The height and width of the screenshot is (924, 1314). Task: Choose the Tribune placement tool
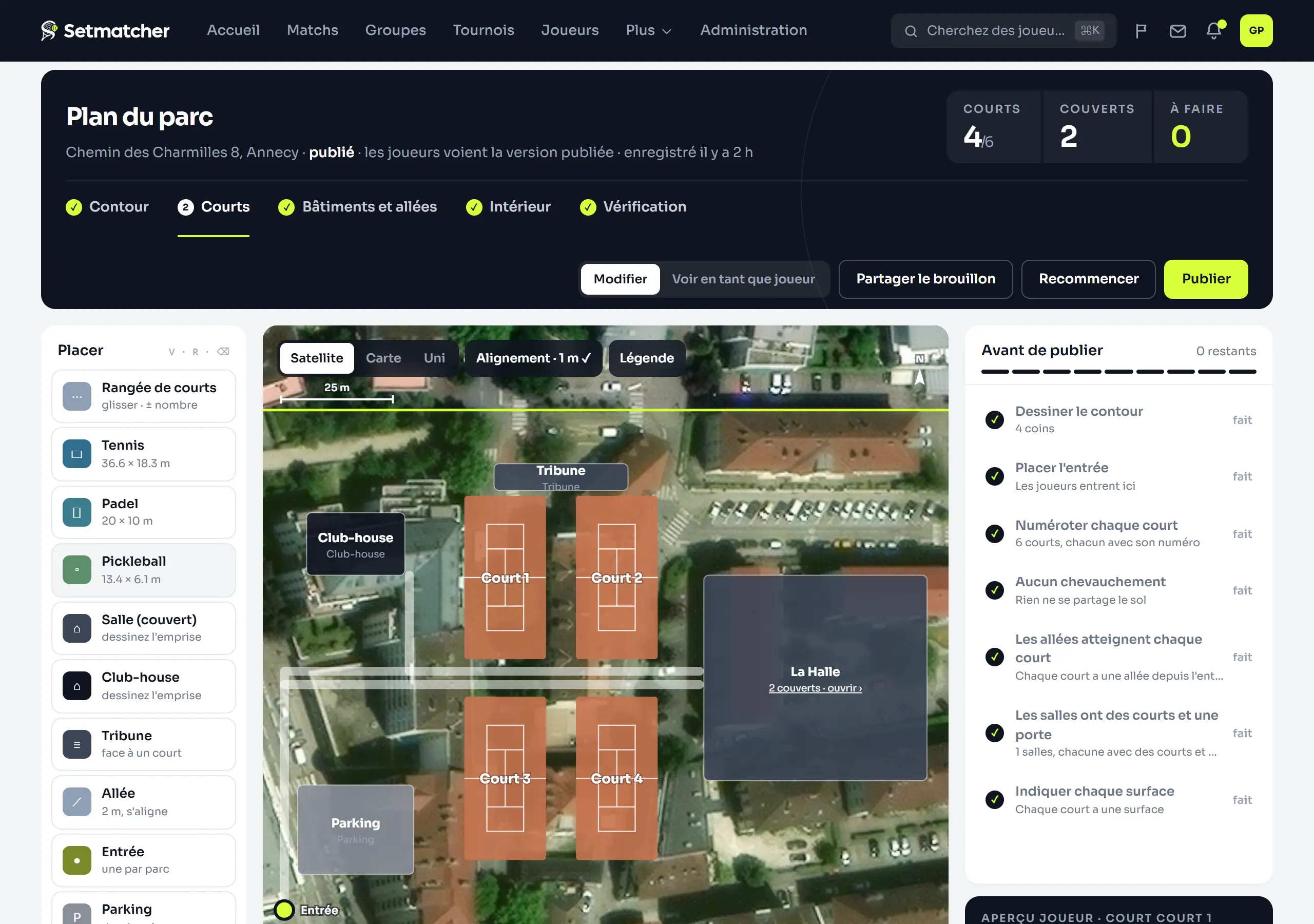[x=144, y=744]
